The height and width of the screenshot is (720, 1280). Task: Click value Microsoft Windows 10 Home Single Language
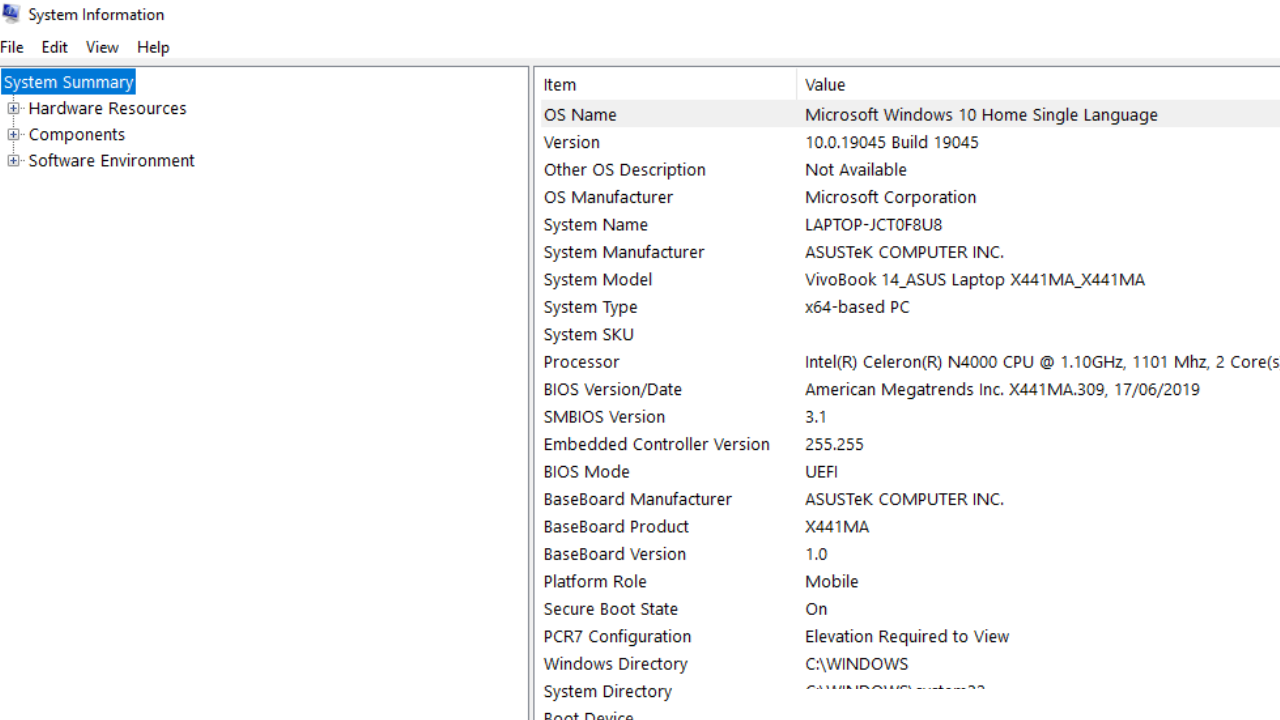pyautogui.click(x=981, y=115)
